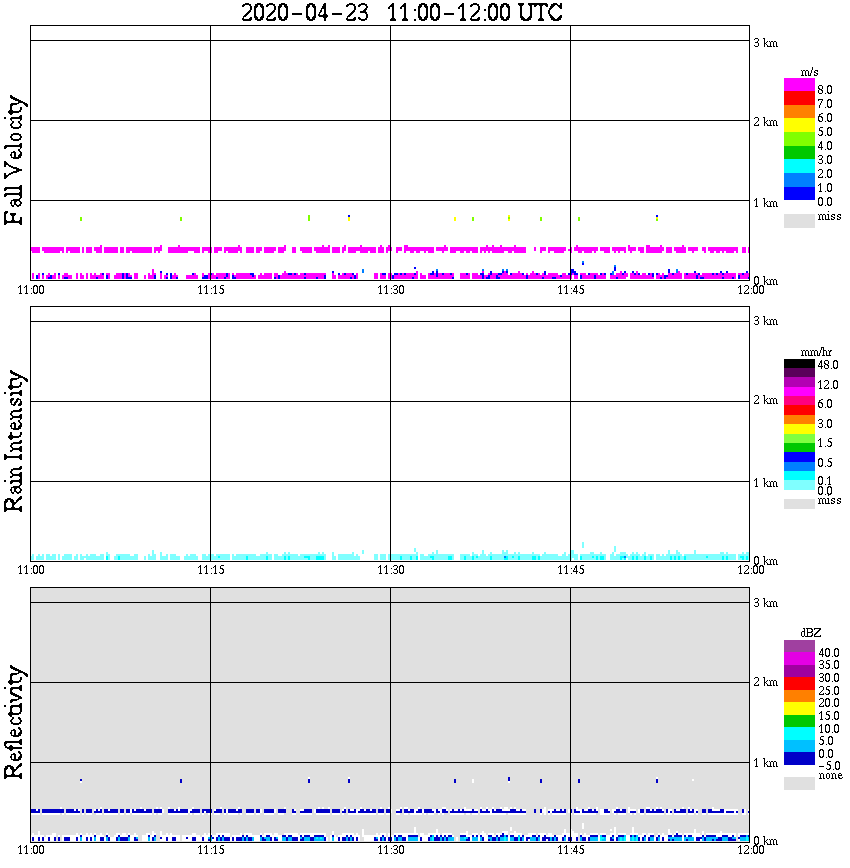The image size is (850, 868).
Task: Click "11:00" under the Reflectivity plot
Action: point(31,850)
